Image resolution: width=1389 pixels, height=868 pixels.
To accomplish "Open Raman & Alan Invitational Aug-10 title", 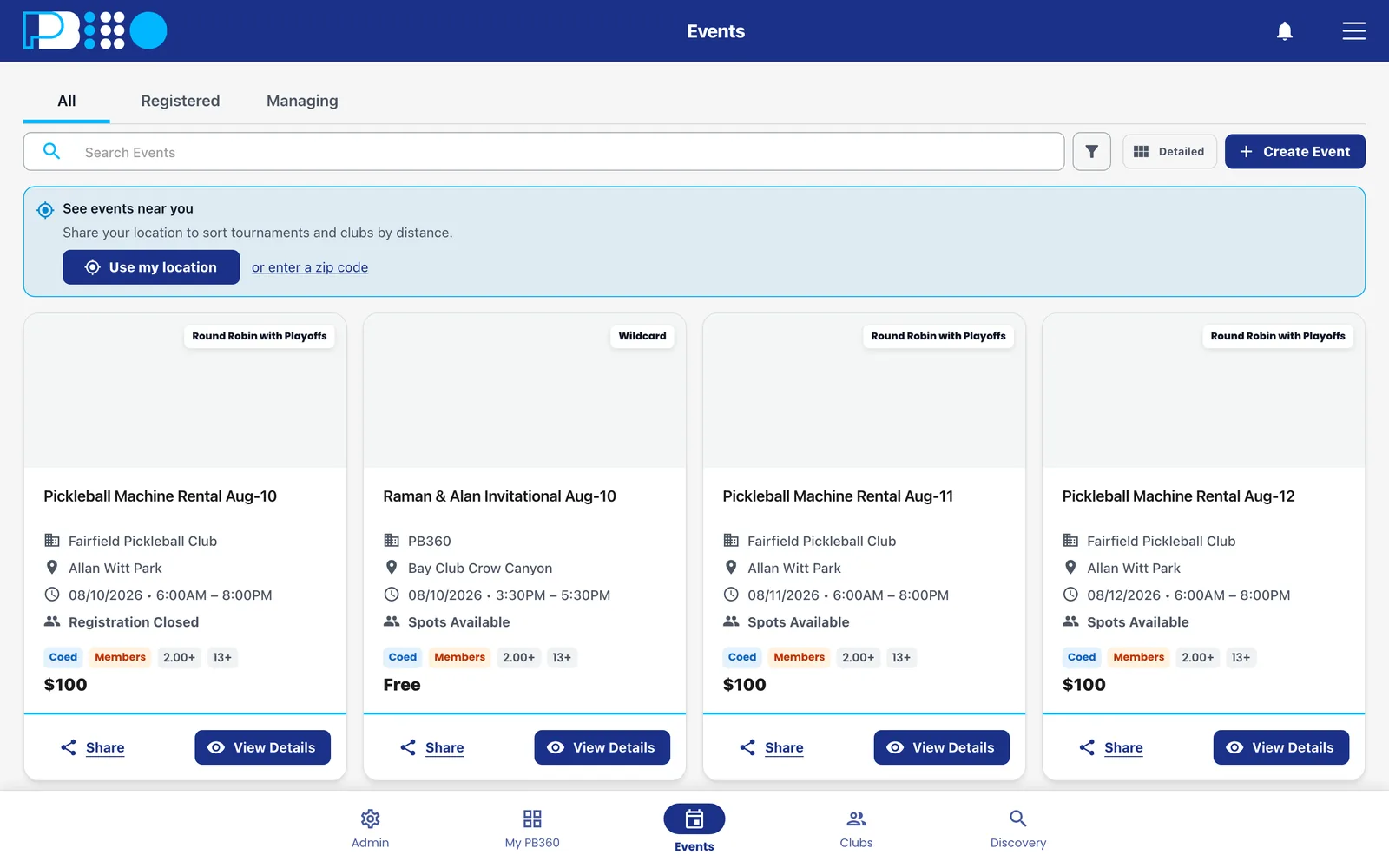I will pos(500,496).
